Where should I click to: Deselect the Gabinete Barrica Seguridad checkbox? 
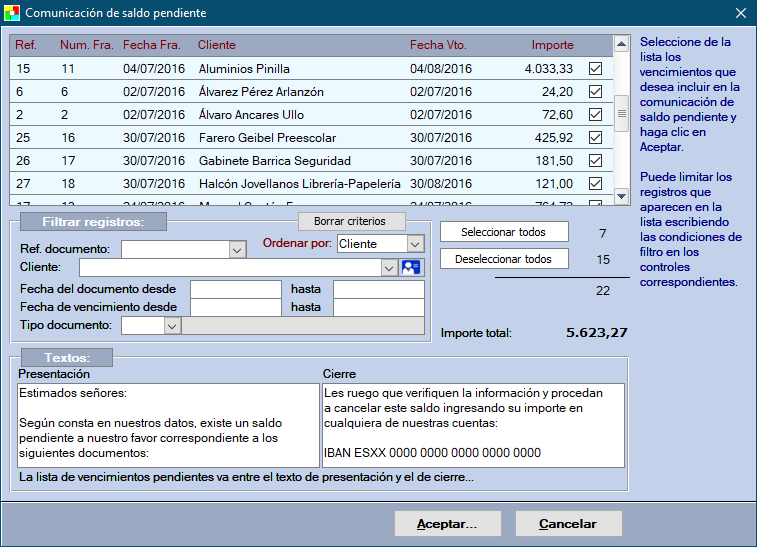point(596,161)
